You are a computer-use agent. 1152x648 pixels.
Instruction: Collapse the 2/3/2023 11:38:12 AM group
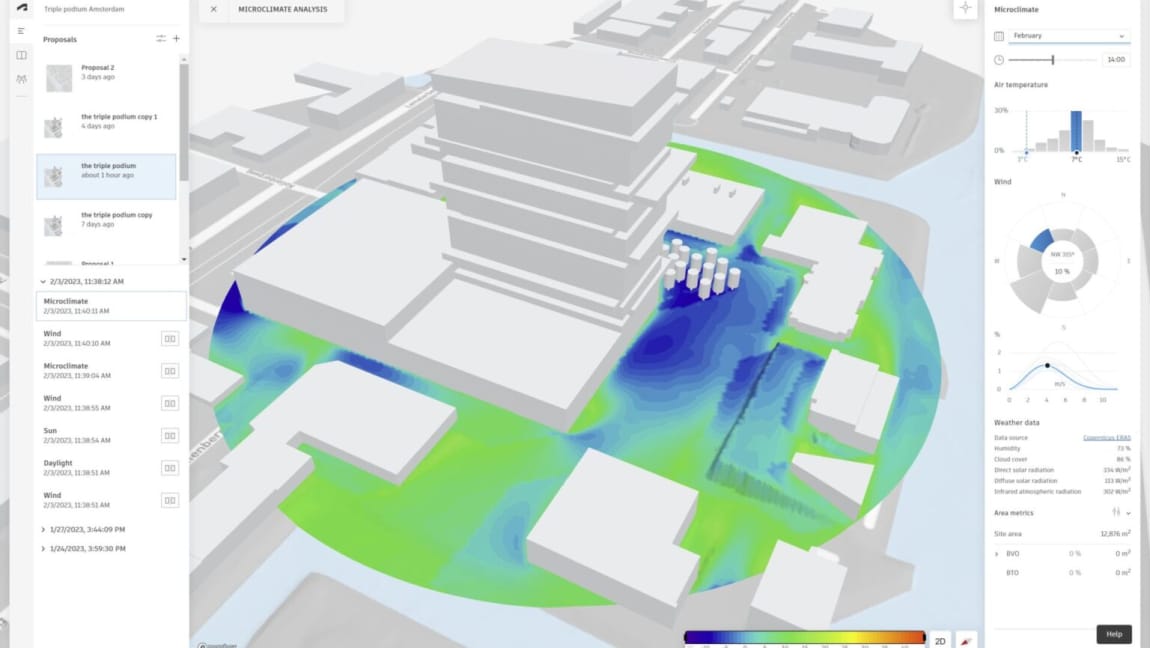(43, 282)
